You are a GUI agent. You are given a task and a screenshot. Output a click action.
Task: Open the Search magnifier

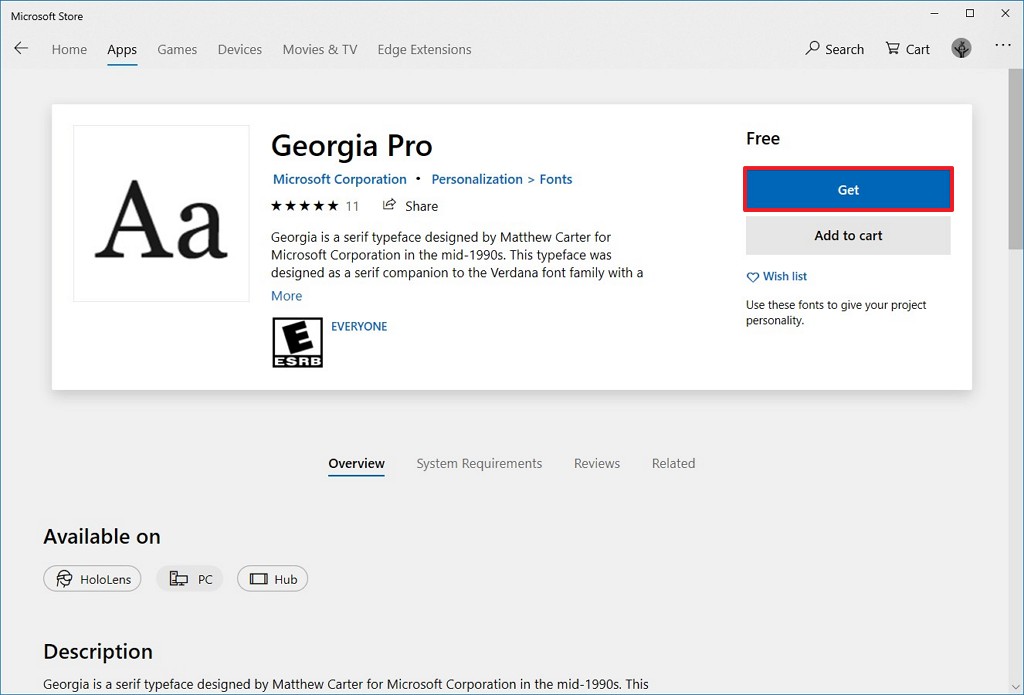(812, 48)
